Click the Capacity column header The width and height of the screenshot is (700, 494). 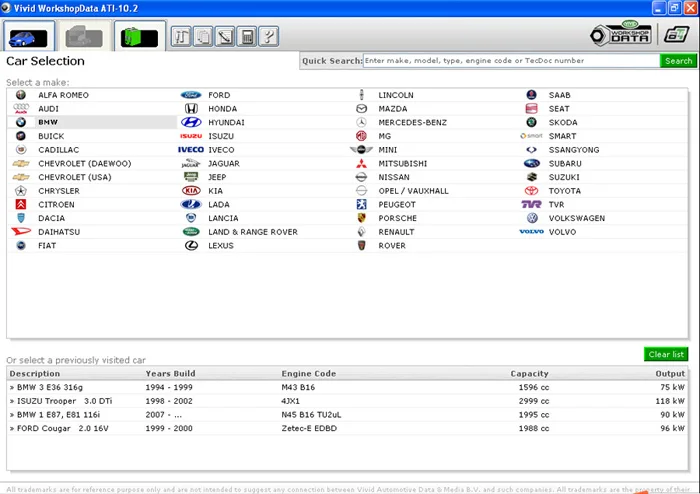coord(529,374)
